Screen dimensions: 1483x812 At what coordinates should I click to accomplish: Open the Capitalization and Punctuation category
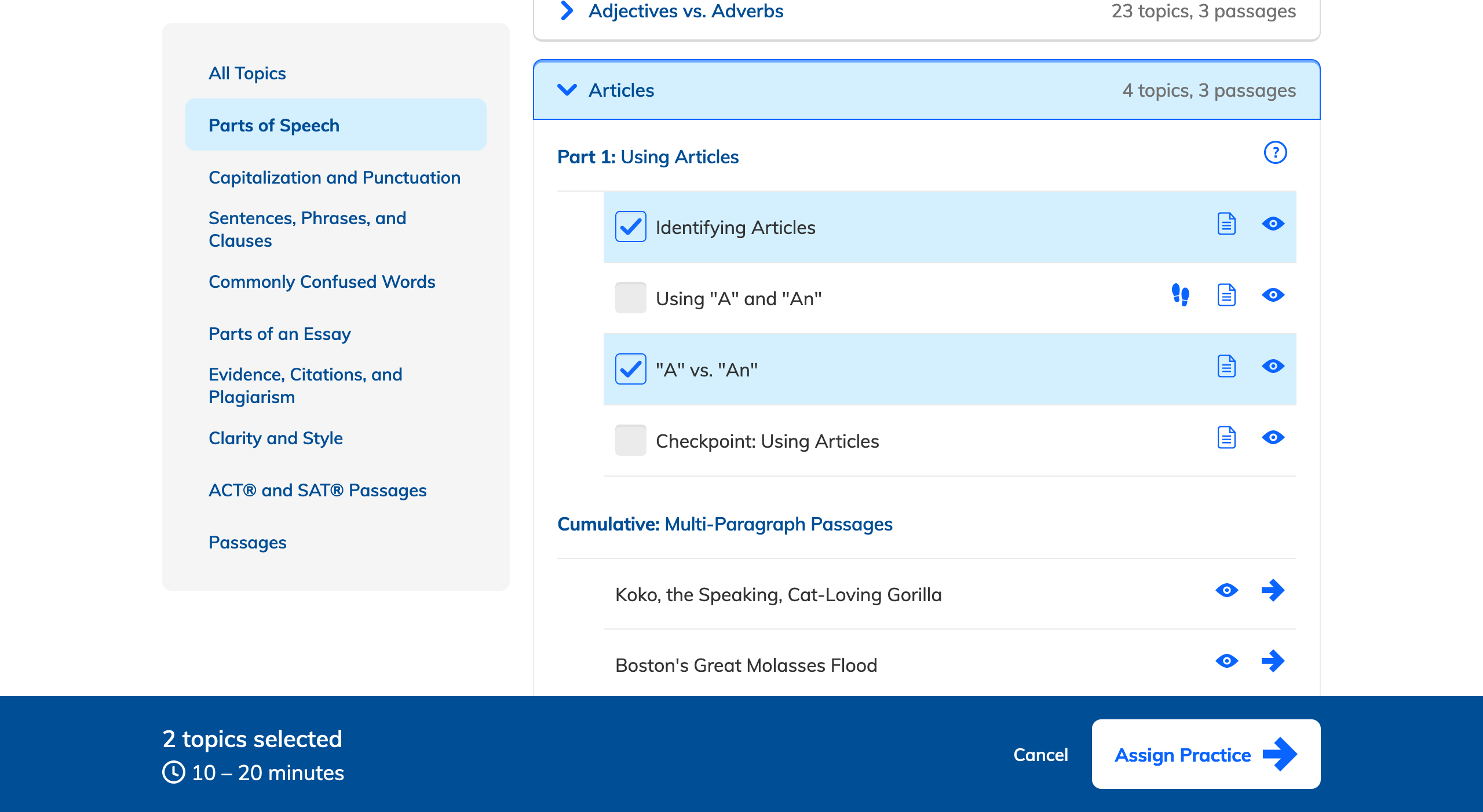coord(334,178)
